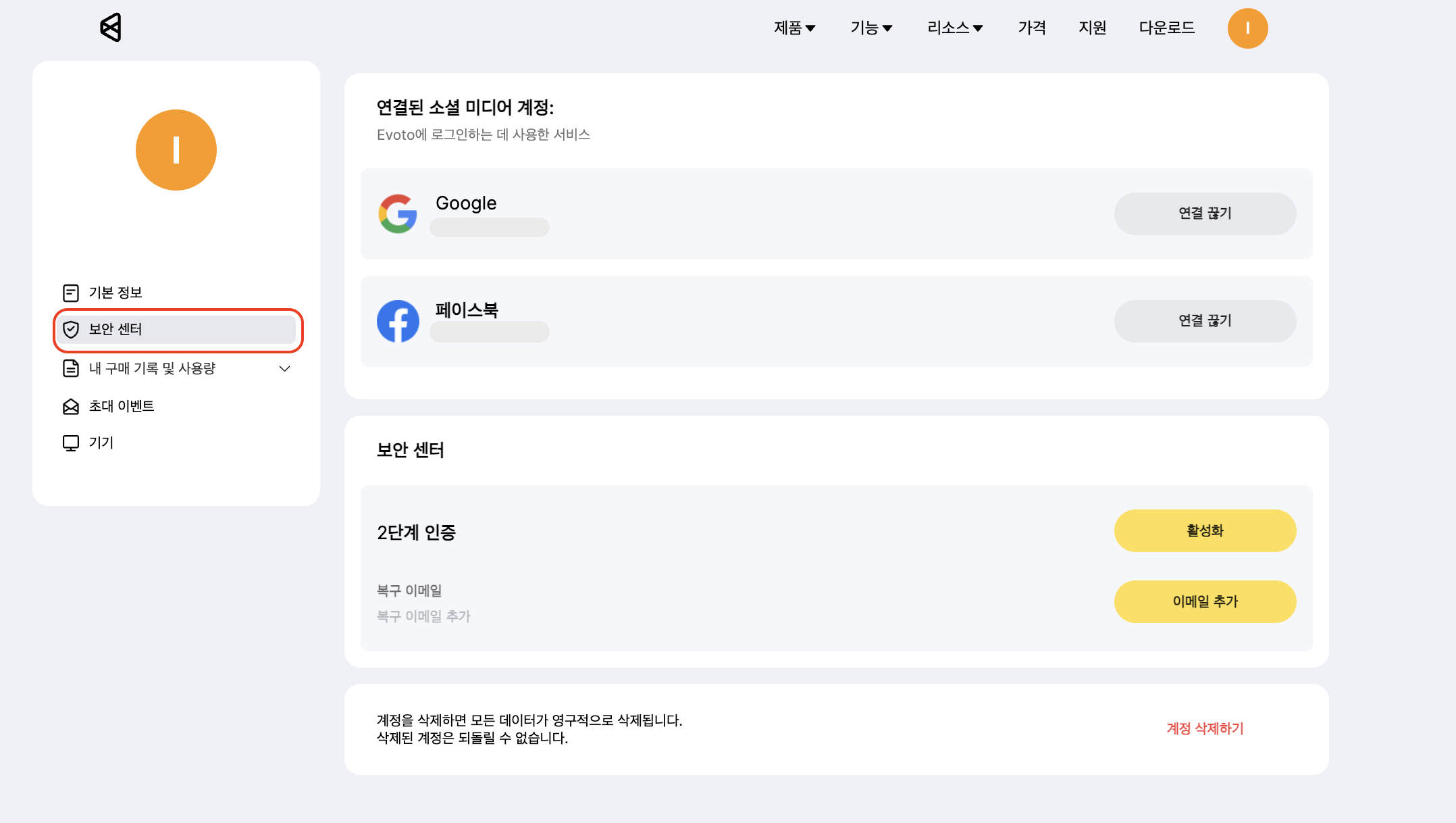Viewport: 1456px width, 823px height.
Task: Open the 기능 dropdown menu
Action: [871, 28]
